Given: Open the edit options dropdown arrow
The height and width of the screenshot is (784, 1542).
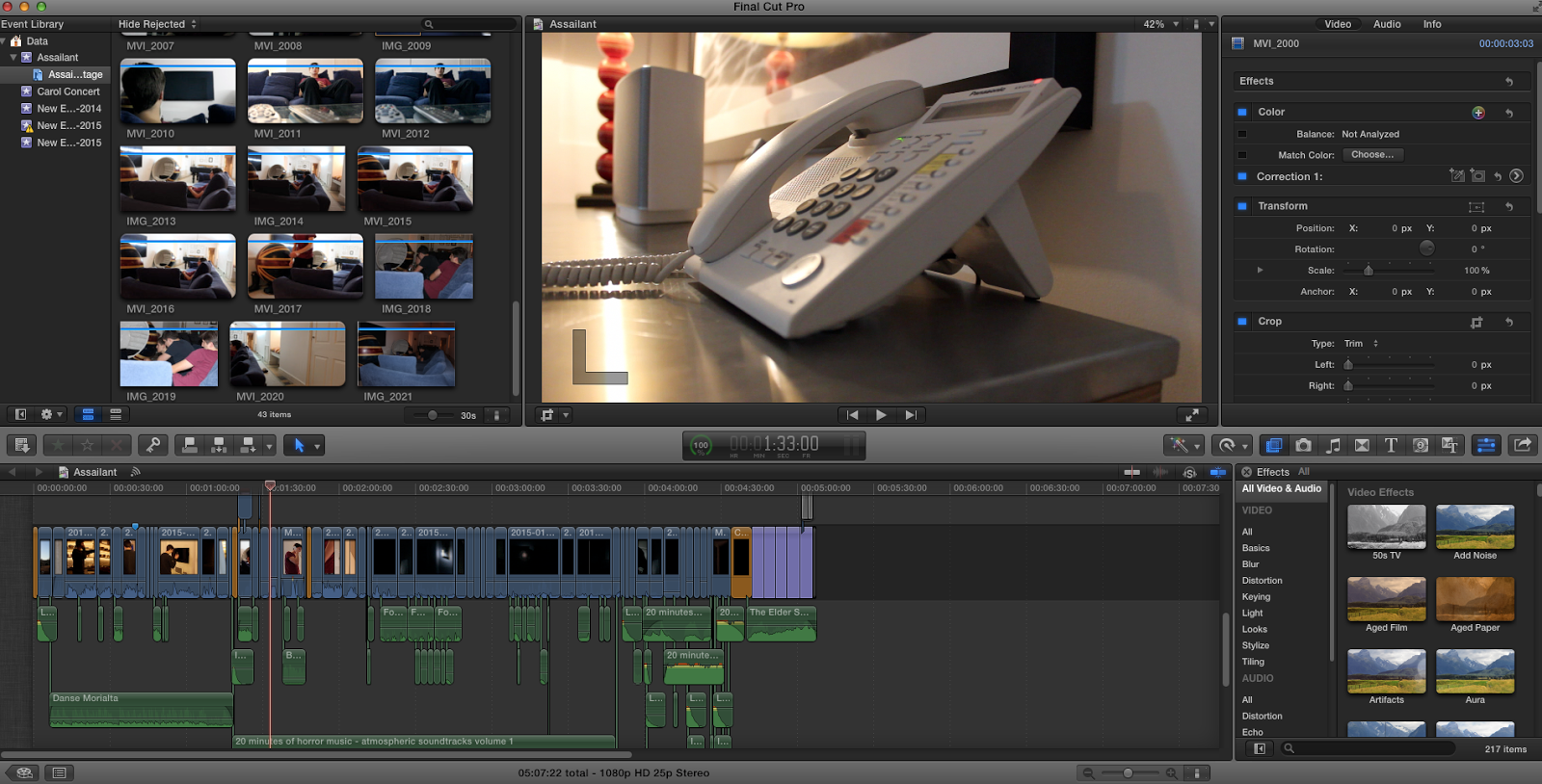Looking at the screenshot, I should pyautogui.click(x=269, y=446).
